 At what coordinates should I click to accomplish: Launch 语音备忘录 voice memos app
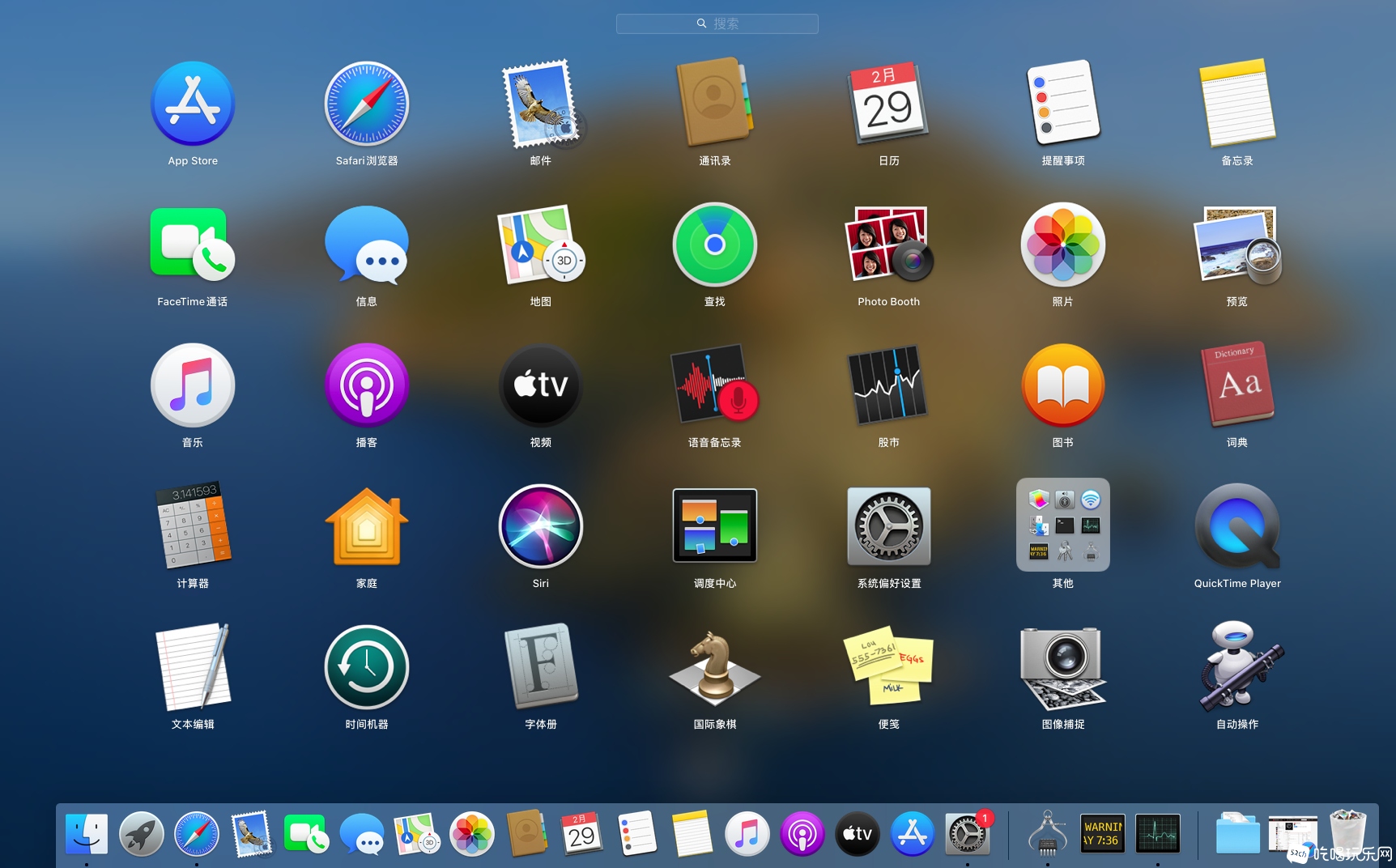tap(715, 384)
